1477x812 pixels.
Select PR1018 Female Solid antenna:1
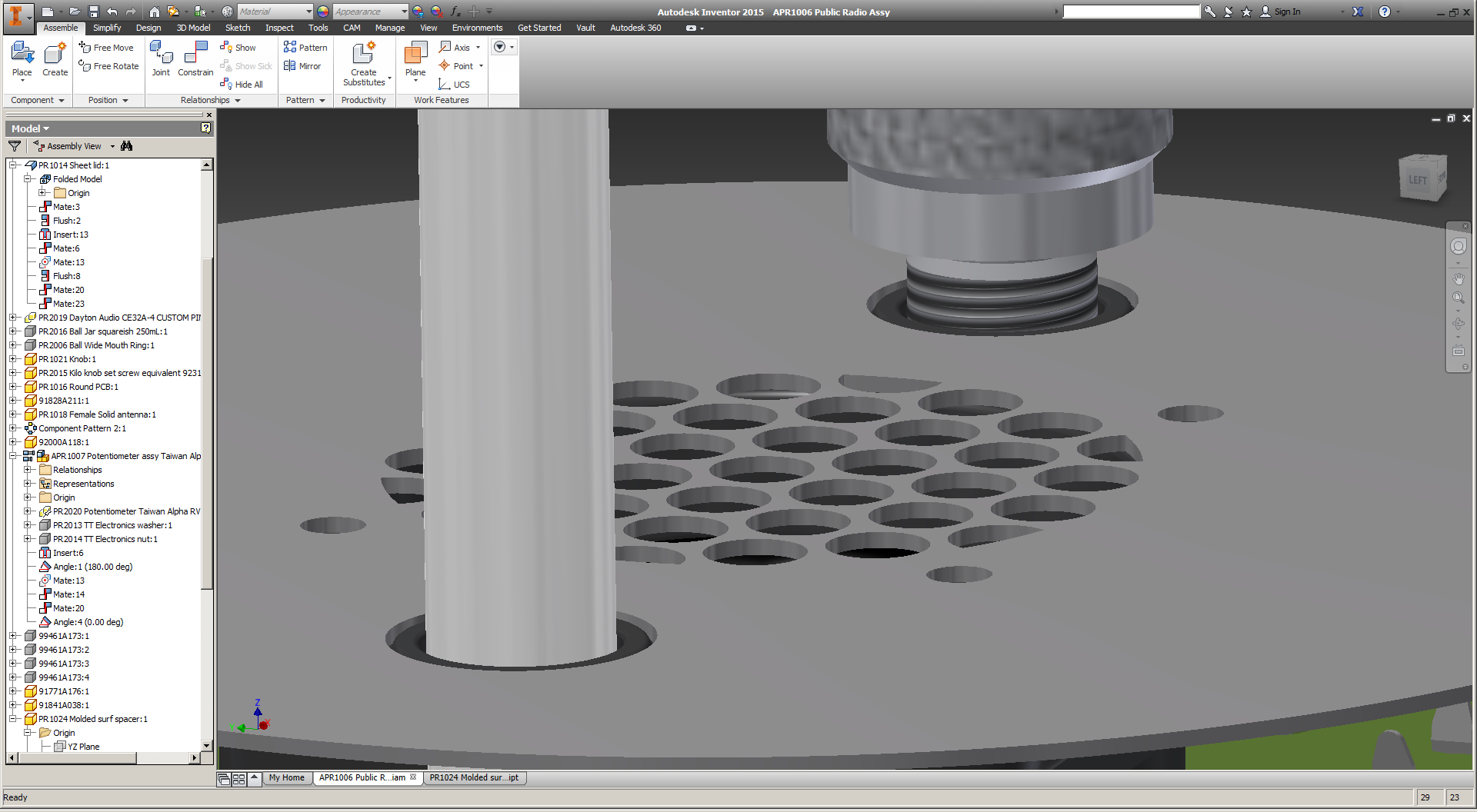click(90, 414)
